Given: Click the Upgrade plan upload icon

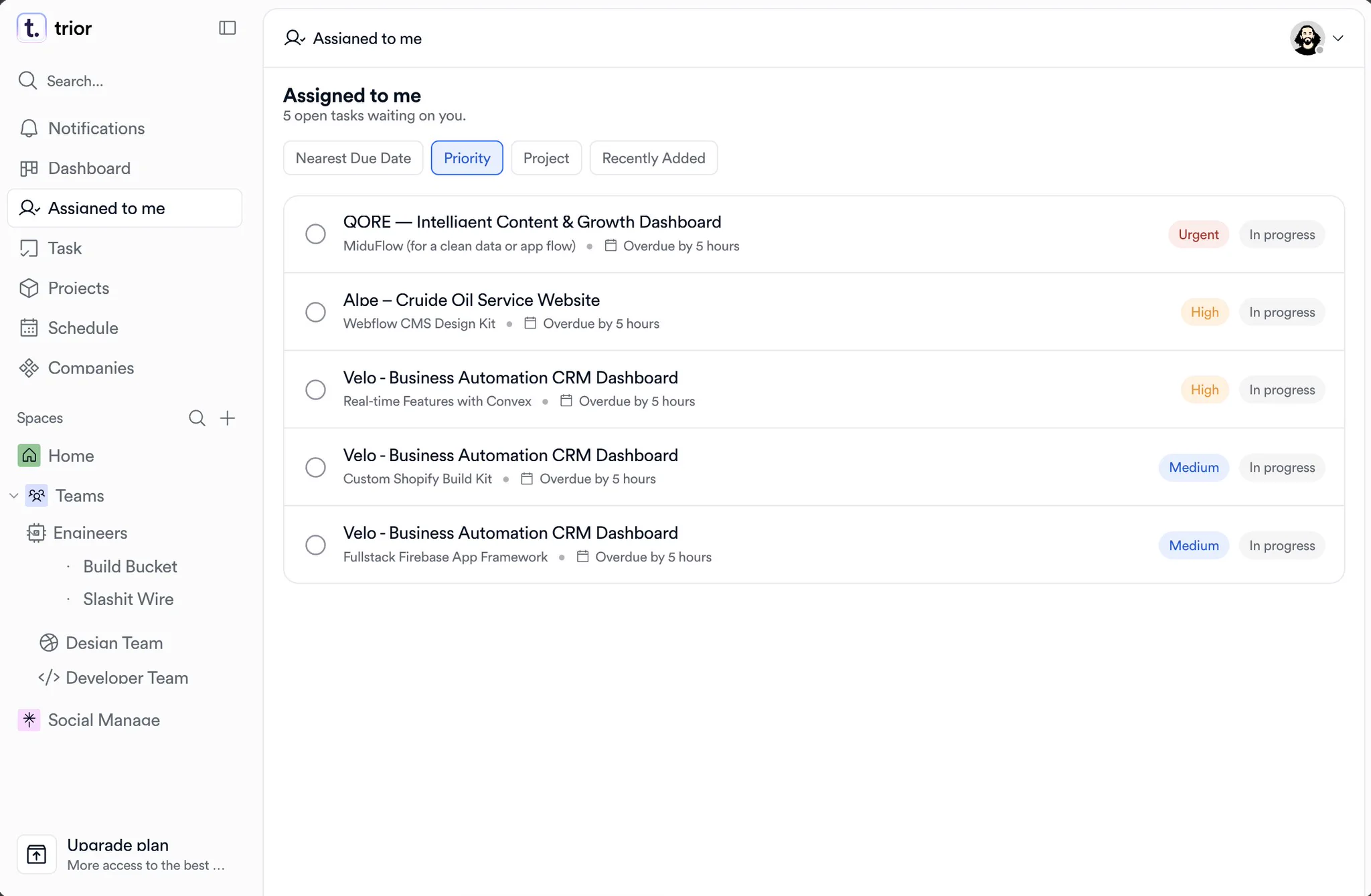Looking at the screenshot, I should (x=37, y=855).
